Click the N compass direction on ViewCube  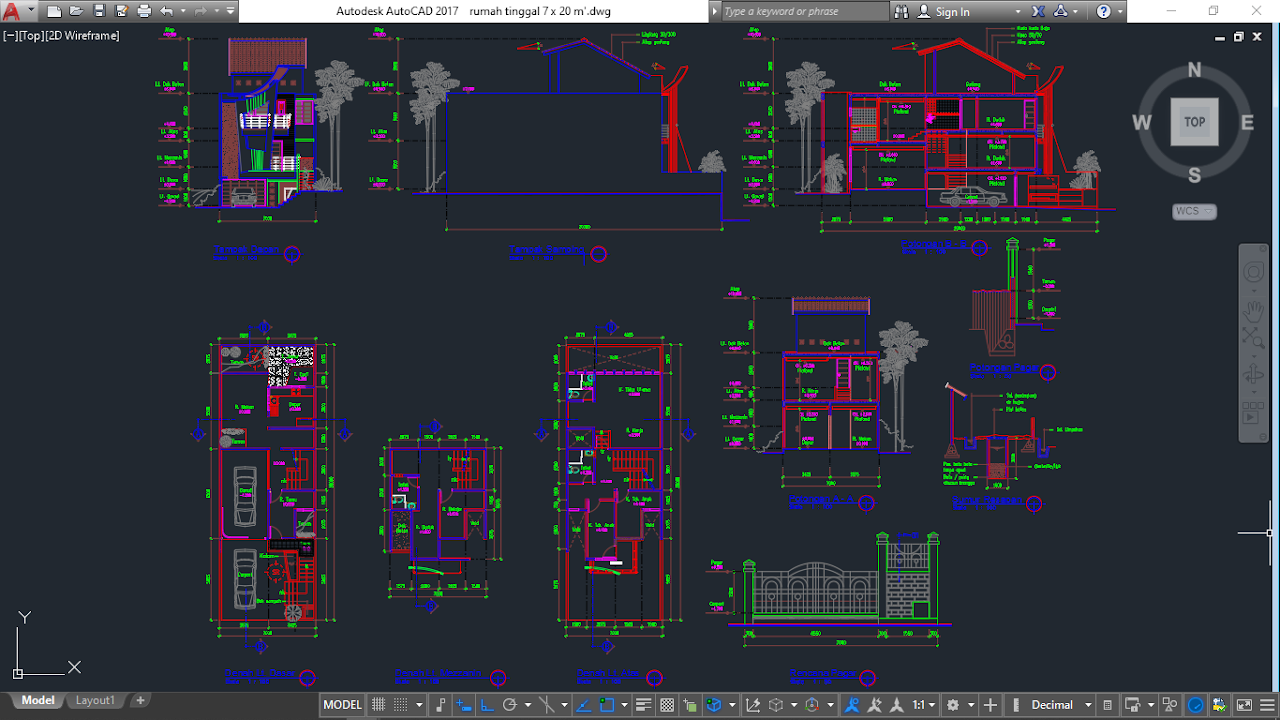1194,70
